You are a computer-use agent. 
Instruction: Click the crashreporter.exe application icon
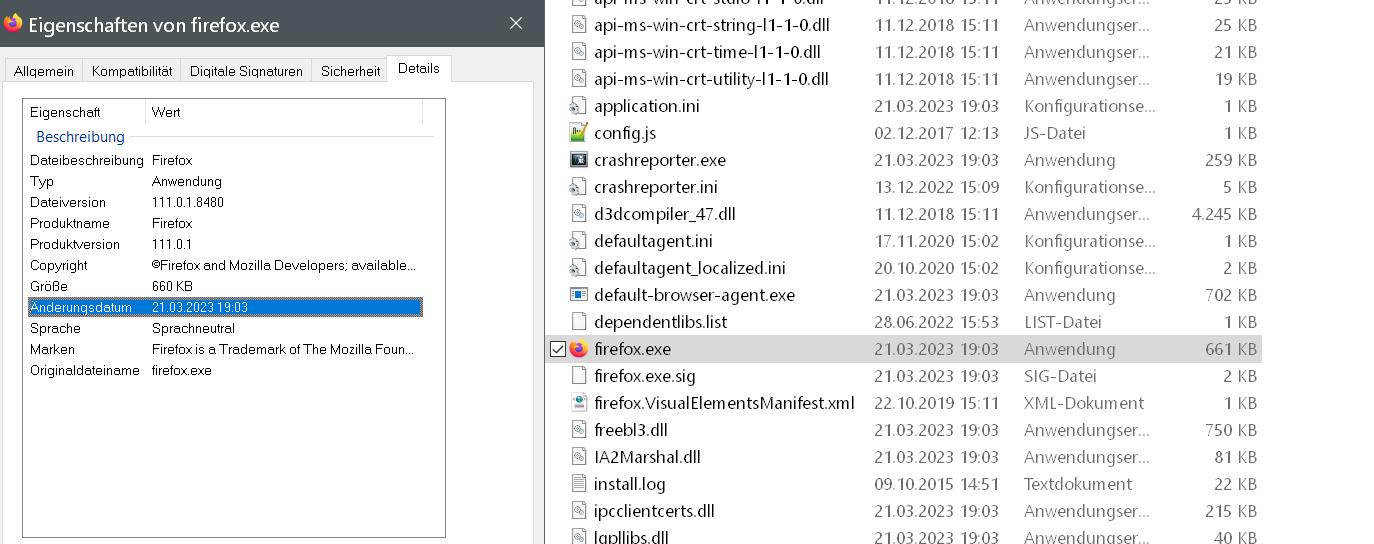click(x=578, y=160)
